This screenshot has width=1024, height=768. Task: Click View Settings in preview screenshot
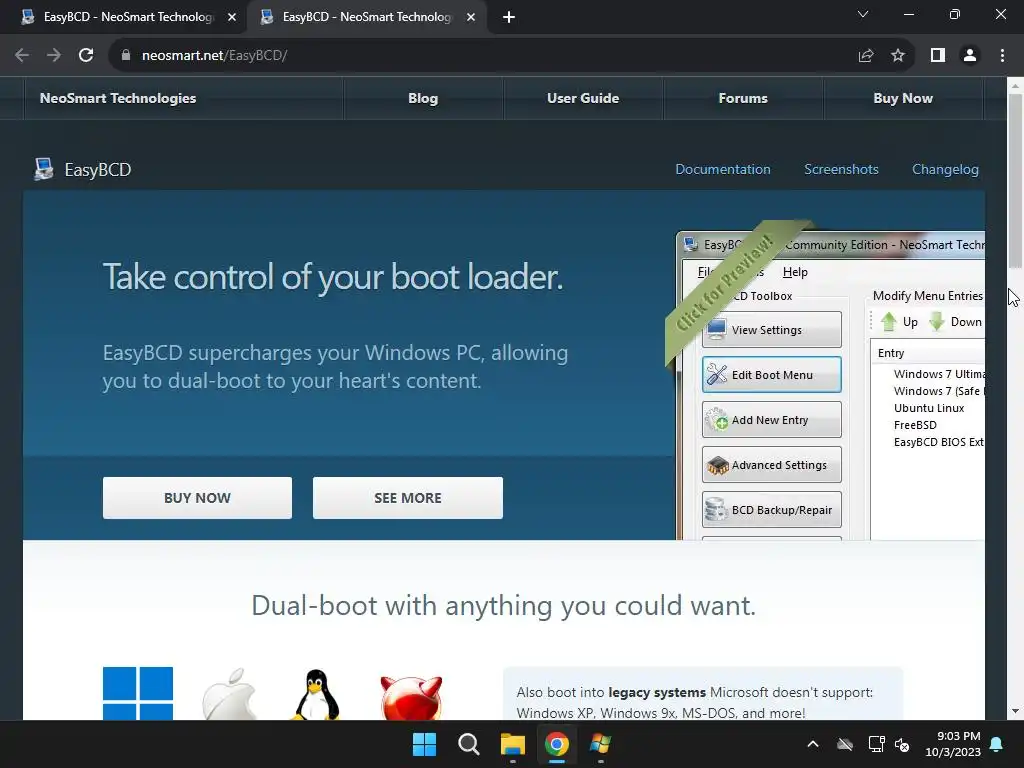coord(771,330)
